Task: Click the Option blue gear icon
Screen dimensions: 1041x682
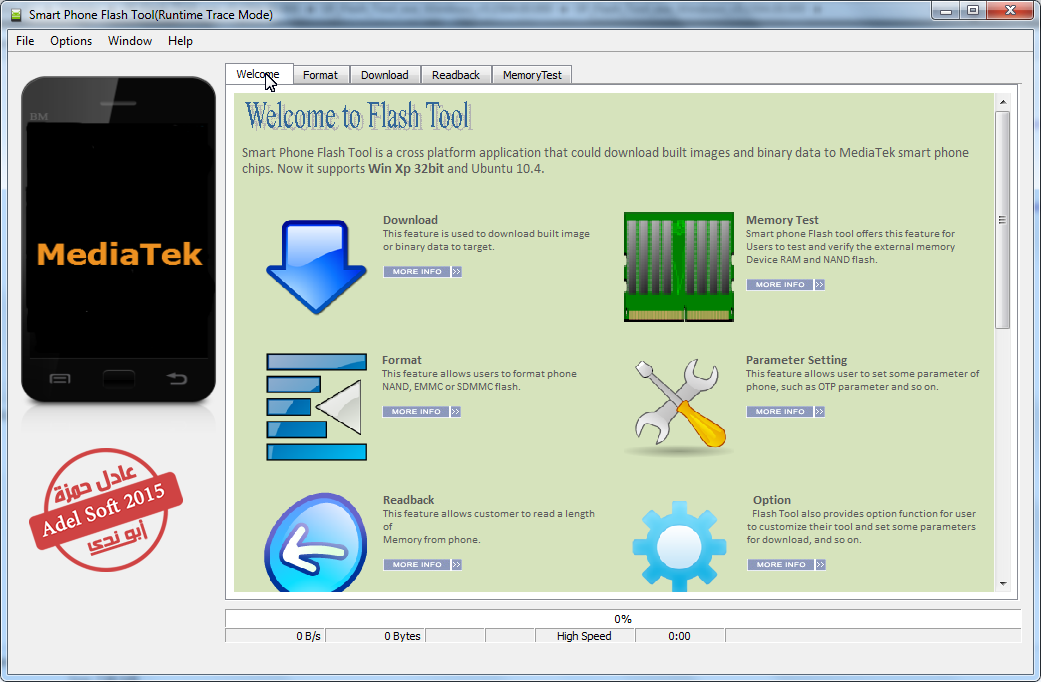Action: [679, 547]
